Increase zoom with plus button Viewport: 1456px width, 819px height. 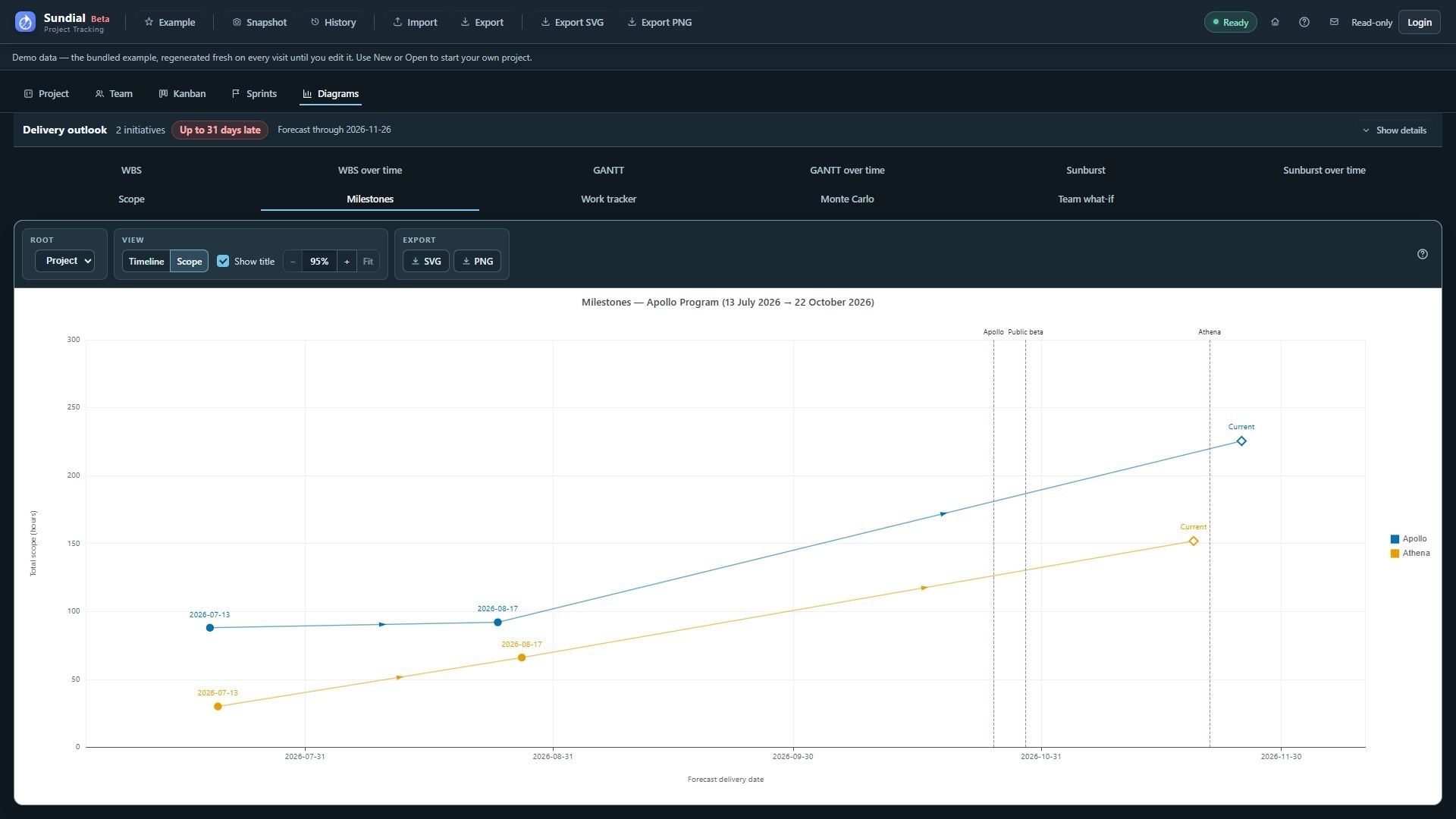tap(347, 261)
